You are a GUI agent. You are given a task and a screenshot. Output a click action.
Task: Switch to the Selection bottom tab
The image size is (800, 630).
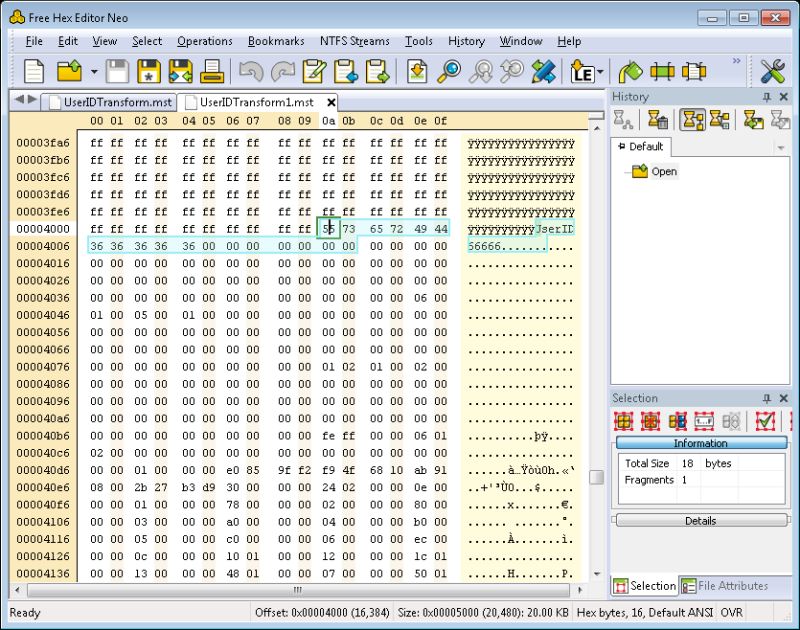(x=644, y=586)
